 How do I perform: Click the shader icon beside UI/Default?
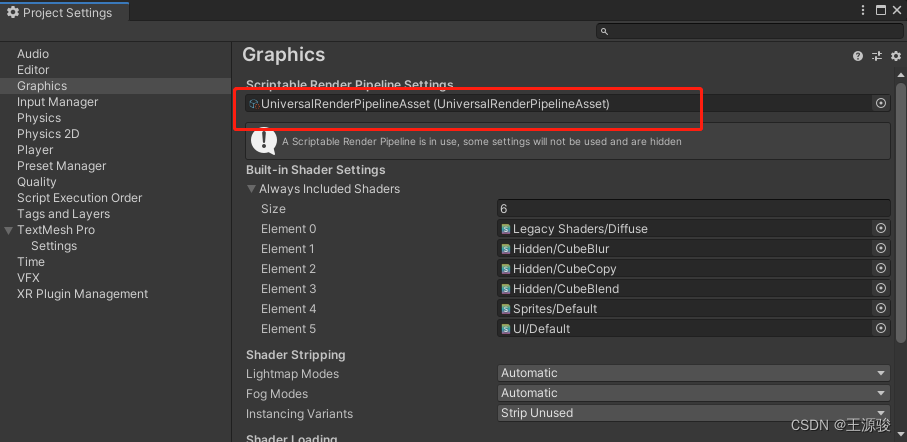point(506,329)
